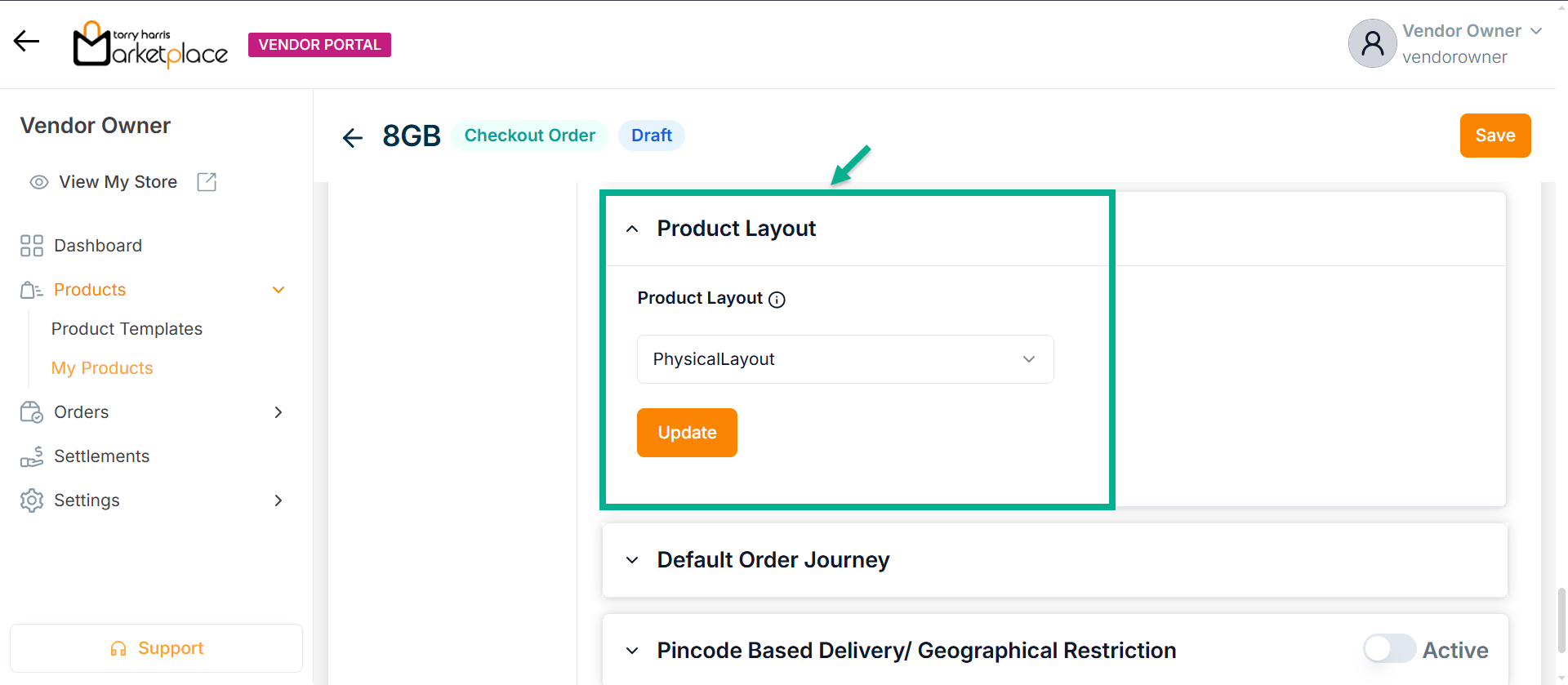Click the Torry Harris Marketplace logo

[x=151, y=44]
